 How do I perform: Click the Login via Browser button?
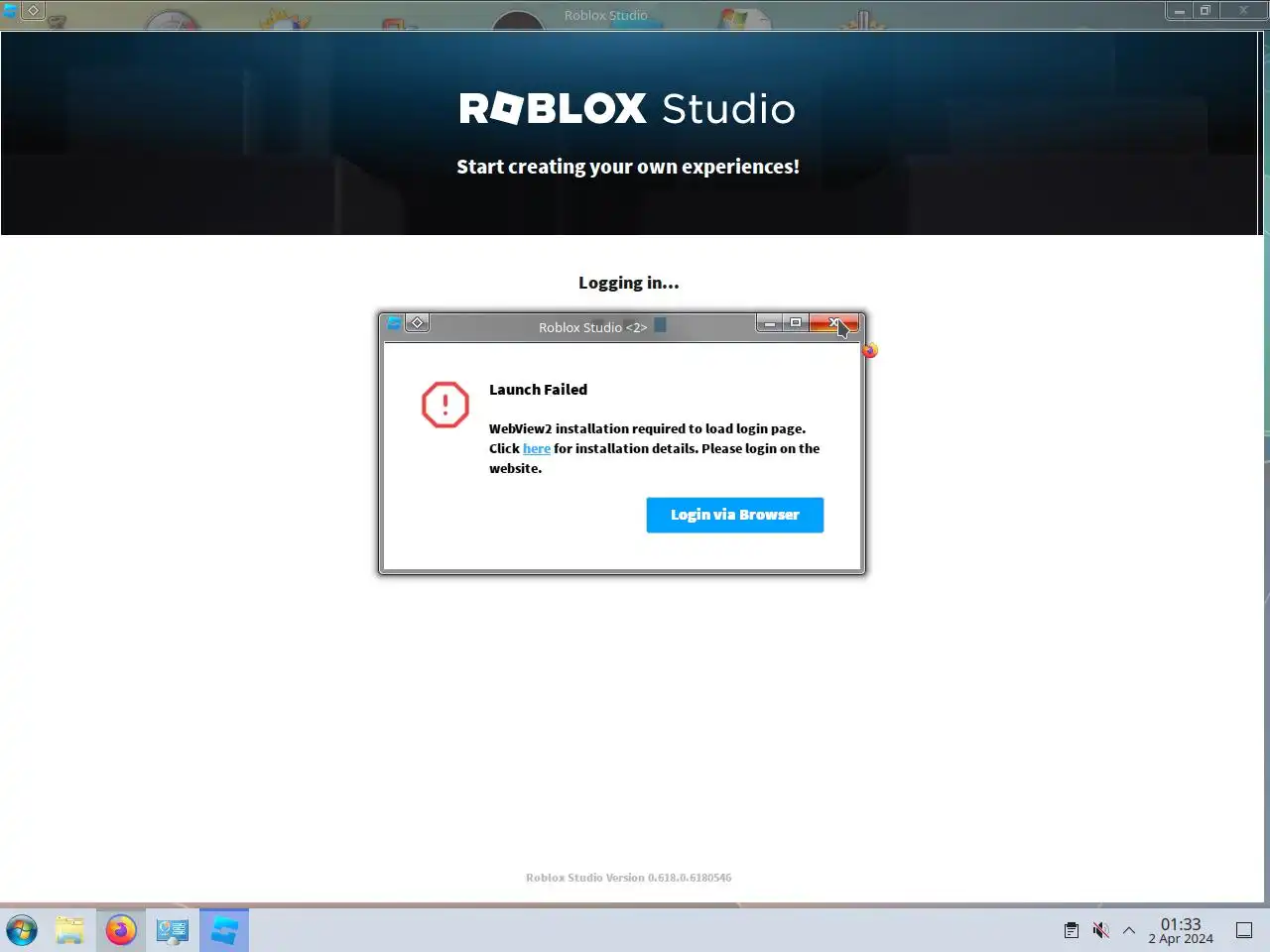734,515
